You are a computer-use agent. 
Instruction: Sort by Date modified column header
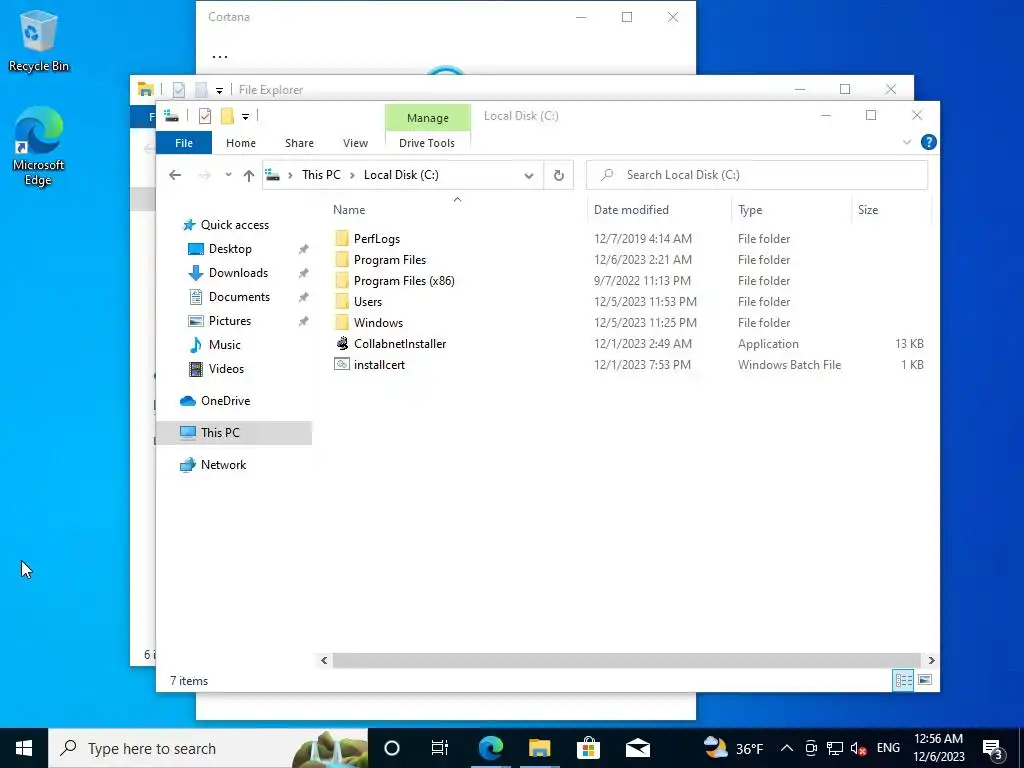tap(631, 210)
